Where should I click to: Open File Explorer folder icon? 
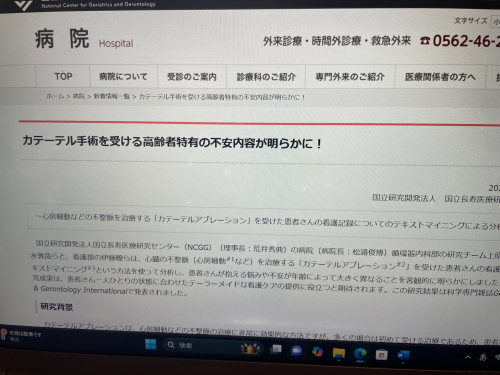pyautogui.click(x=339, y=353)
